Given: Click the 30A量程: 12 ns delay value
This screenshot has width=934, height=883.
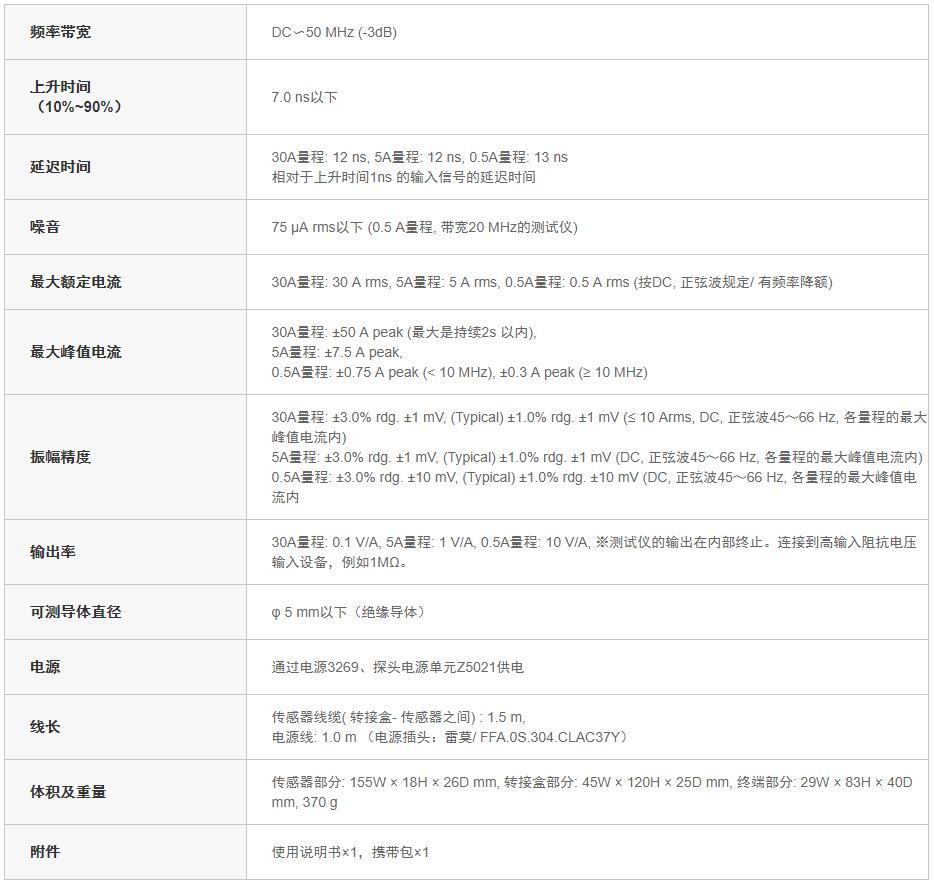Looking at the screenshot, I should coord(326,157).
